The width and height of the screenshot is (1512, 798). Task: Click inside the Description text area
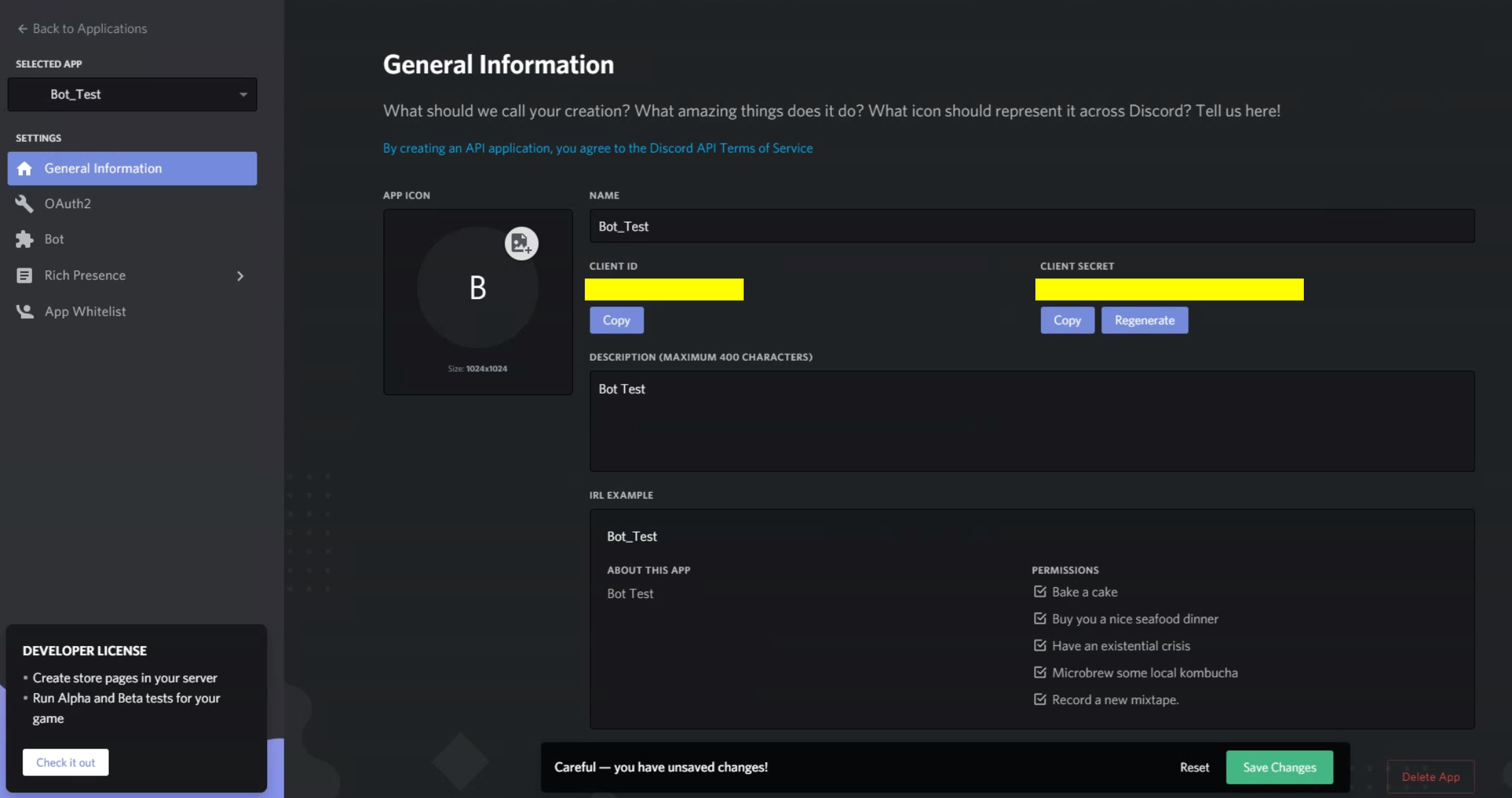coord(1031,421)
